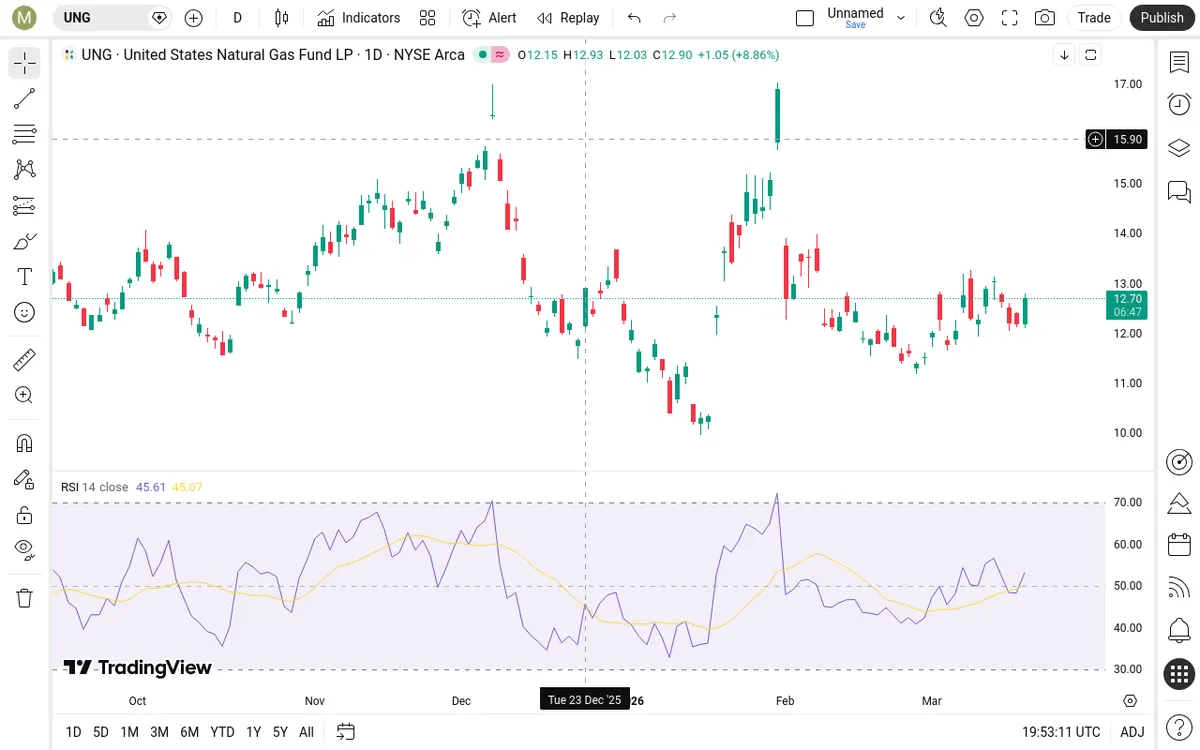Open the go to date picker

coord(346,732)
